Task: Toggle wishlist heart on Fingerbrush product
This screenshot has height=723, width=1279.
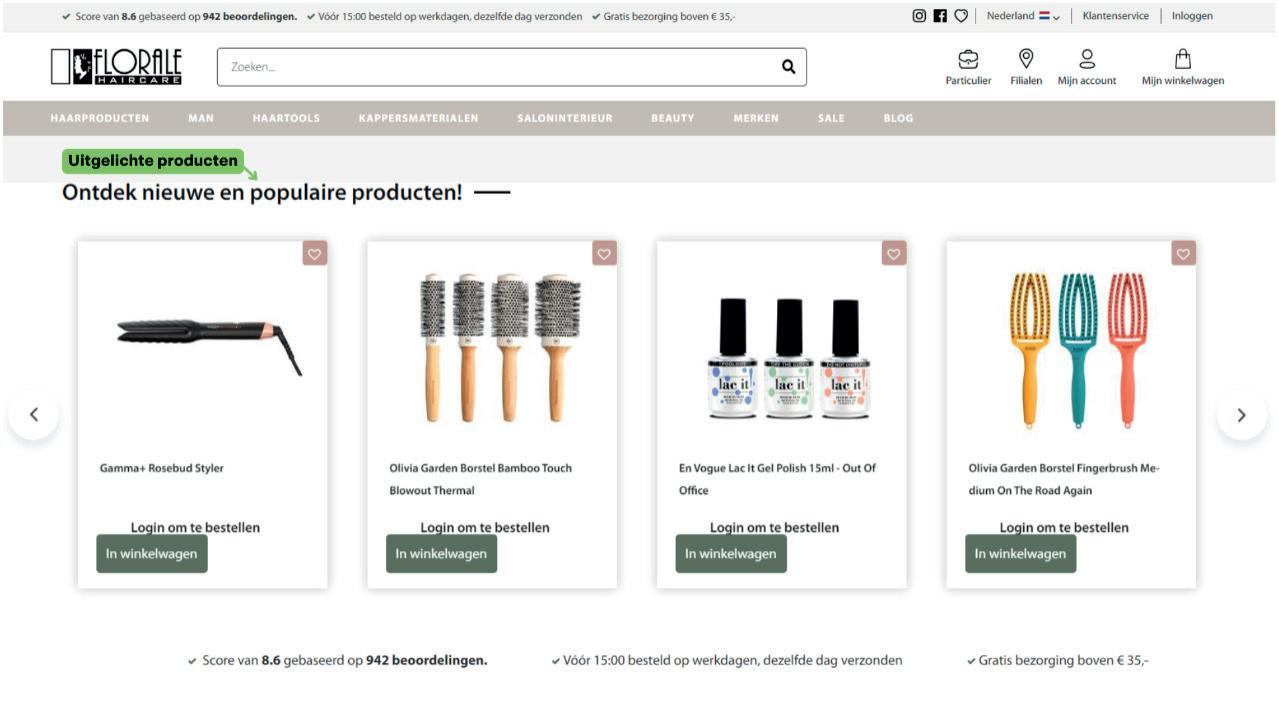Action: [x=1184, y=254]
